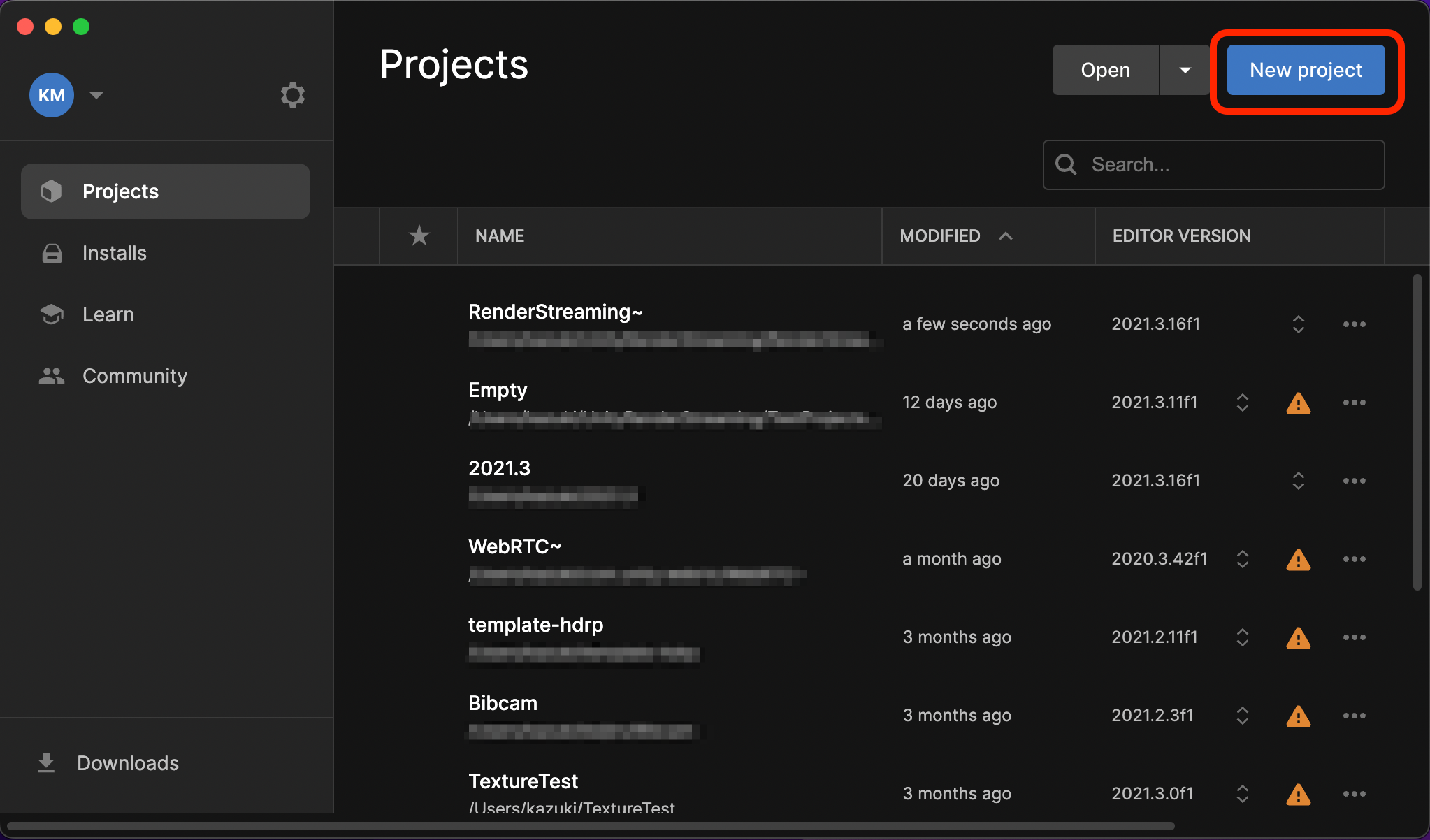Click the Search projects input field
1430x840 pixels.
[x=1215, y=163]
